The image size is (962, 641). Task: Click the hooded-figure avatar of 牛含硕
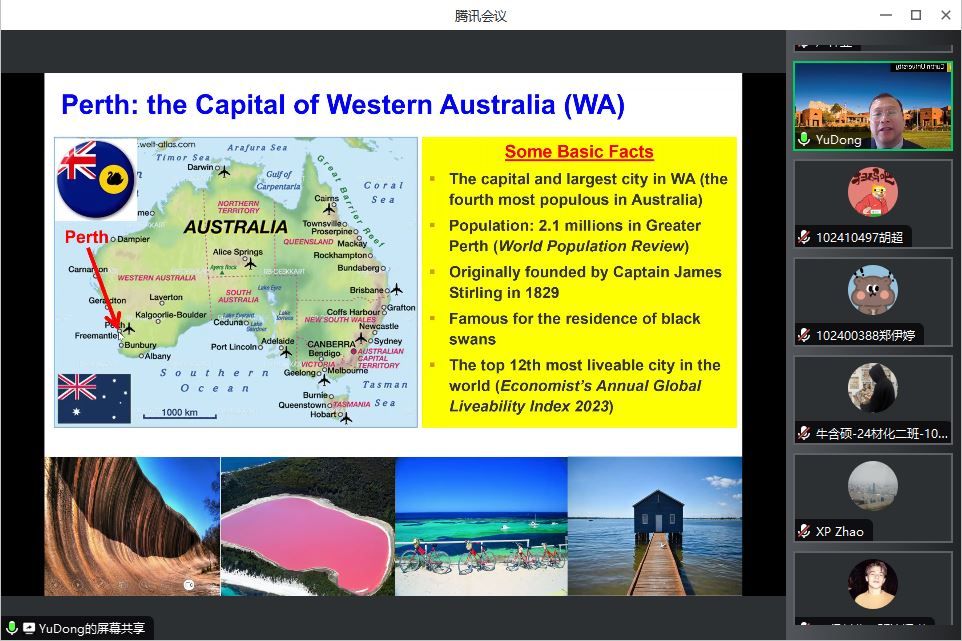point(872,389)
